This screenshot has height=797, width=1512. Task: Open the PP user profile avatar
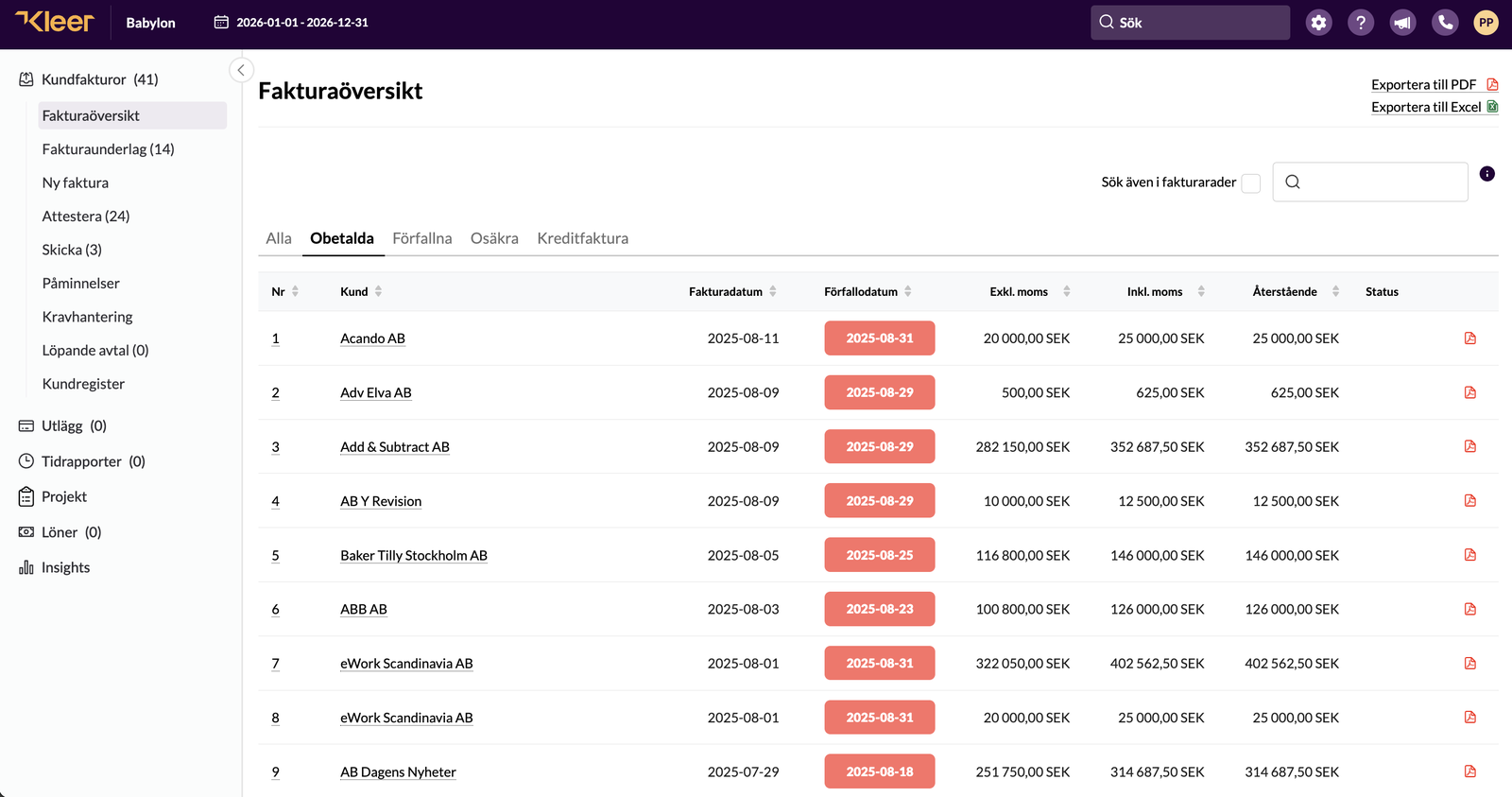(x=1486, y=23)
